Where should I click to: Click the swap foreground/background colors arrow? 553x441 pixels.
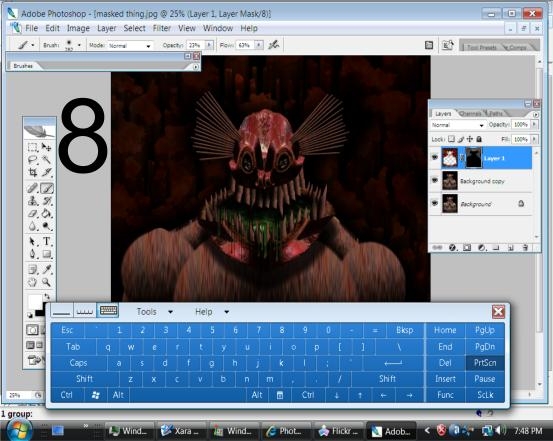point(47,296)
